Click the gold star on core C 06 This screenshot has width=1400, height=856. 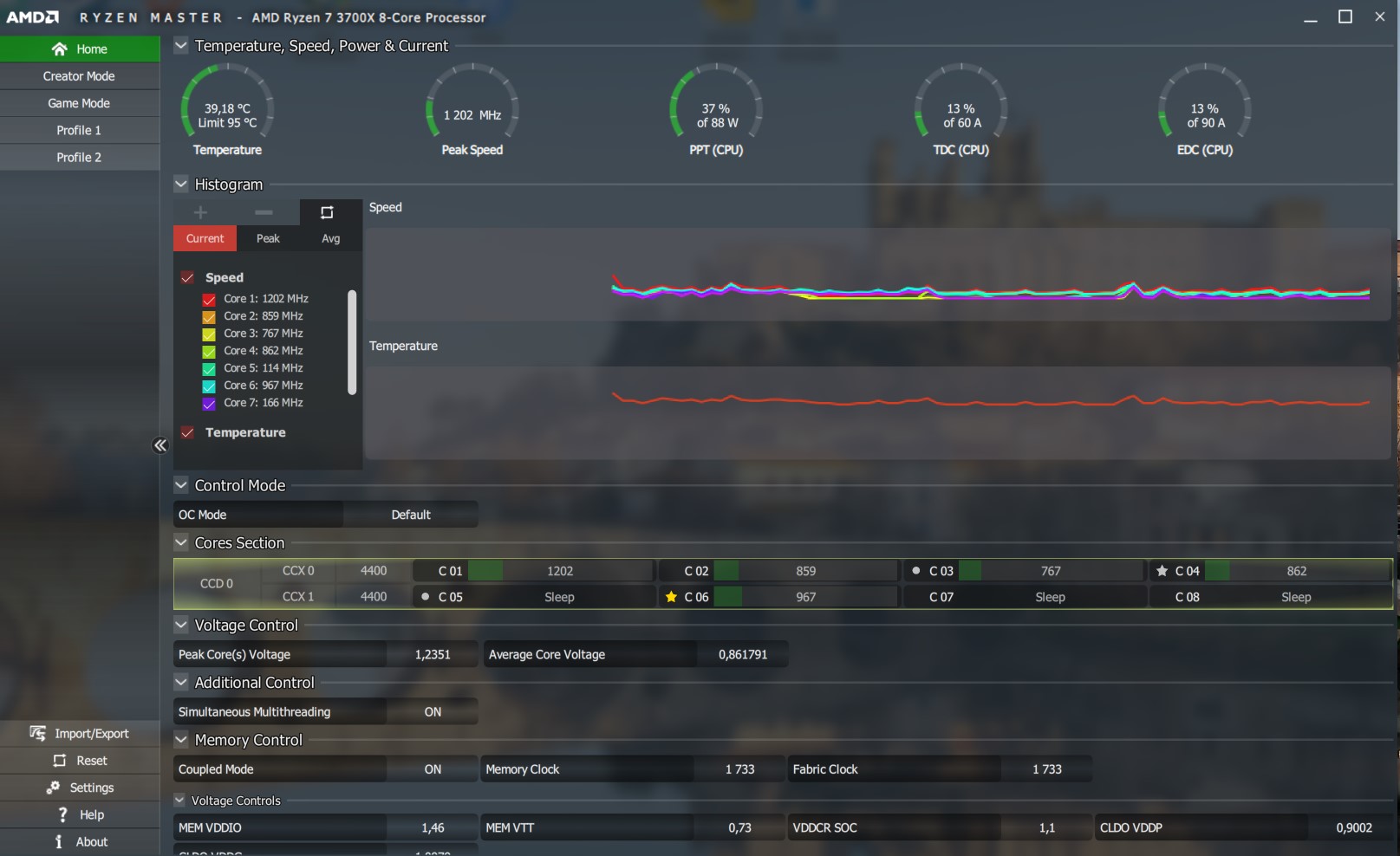(671, 596)
